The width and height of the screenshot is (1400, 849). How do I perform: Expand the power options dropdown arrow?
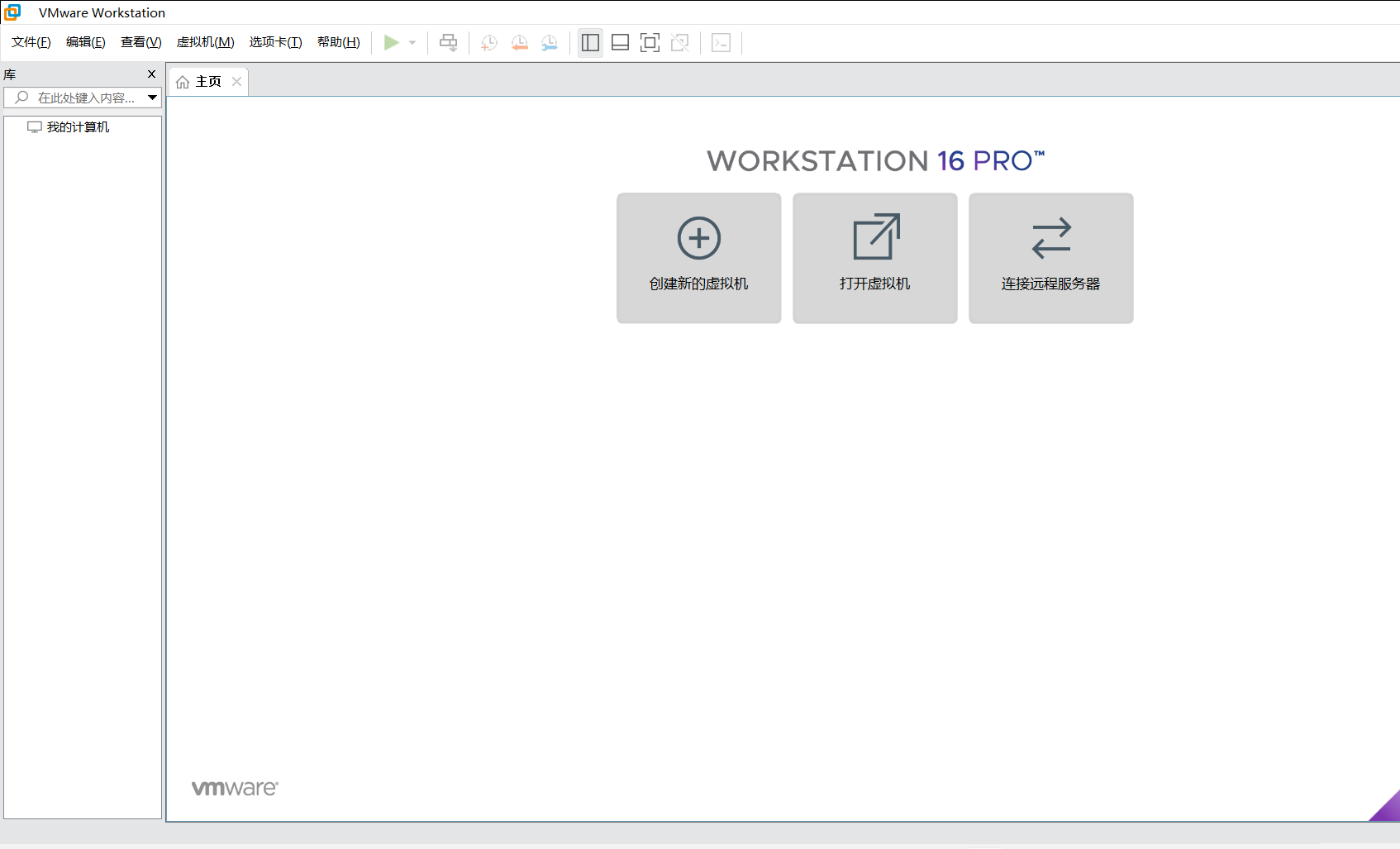pyautogui.click(x=412, y=43)
